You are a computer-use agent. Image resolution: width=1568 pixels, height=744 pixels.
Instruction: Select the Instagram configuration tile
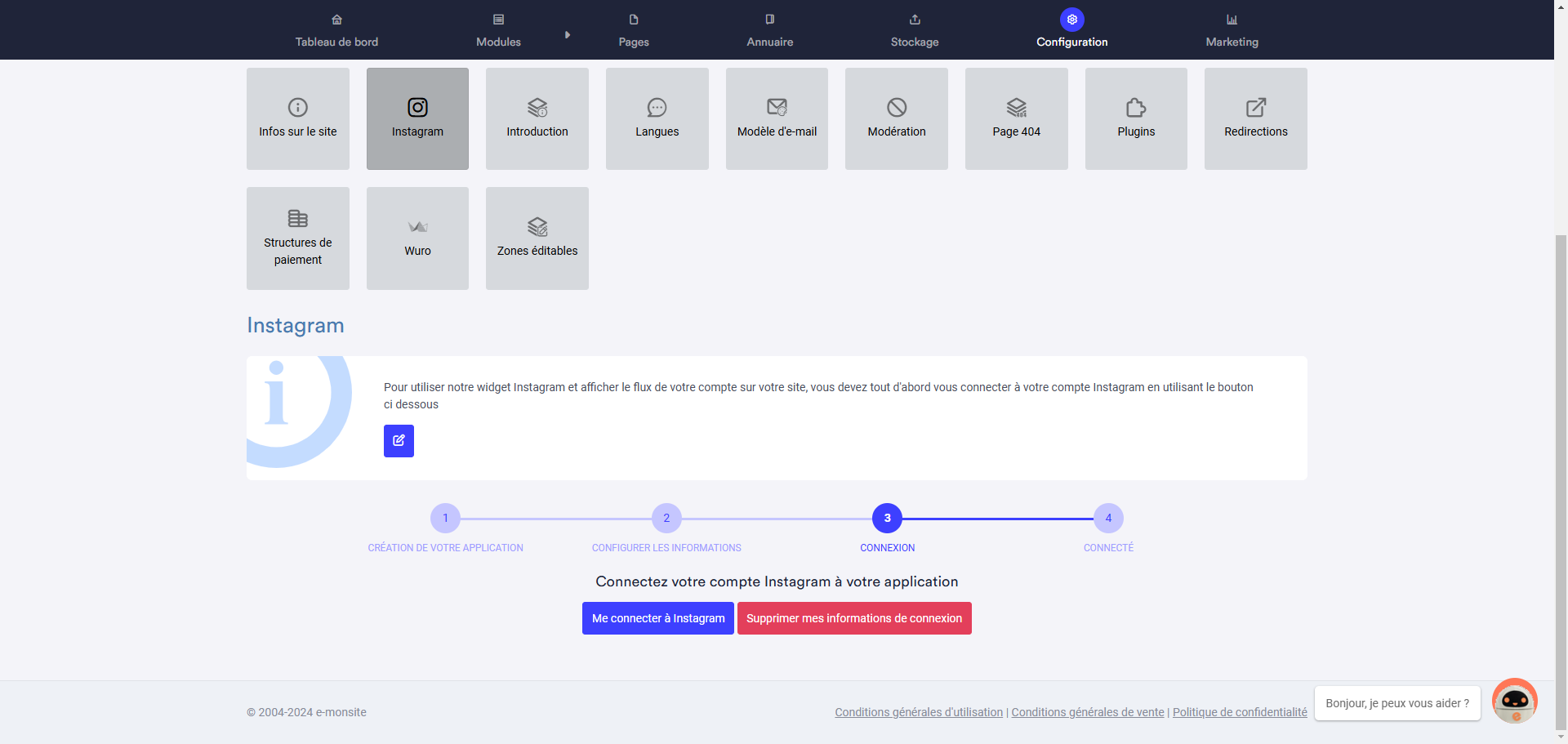point(417,119)
